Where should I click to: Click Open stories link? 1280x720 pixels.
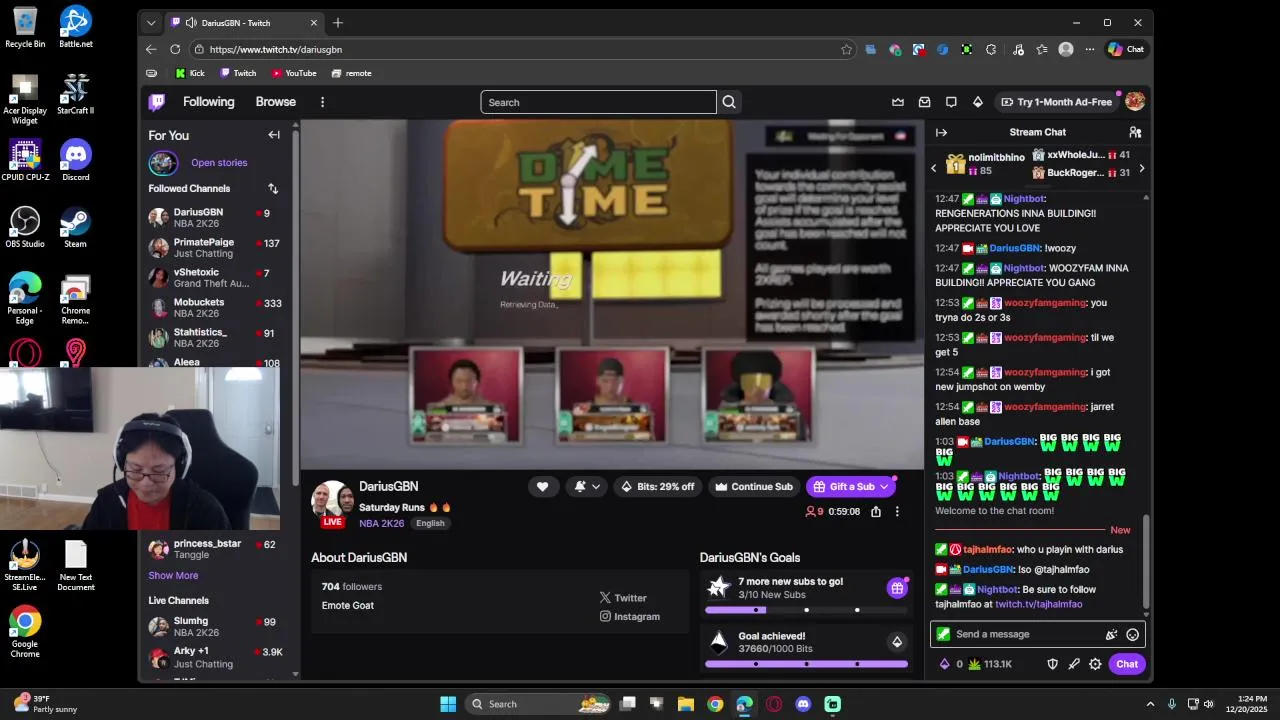[219, 163]
